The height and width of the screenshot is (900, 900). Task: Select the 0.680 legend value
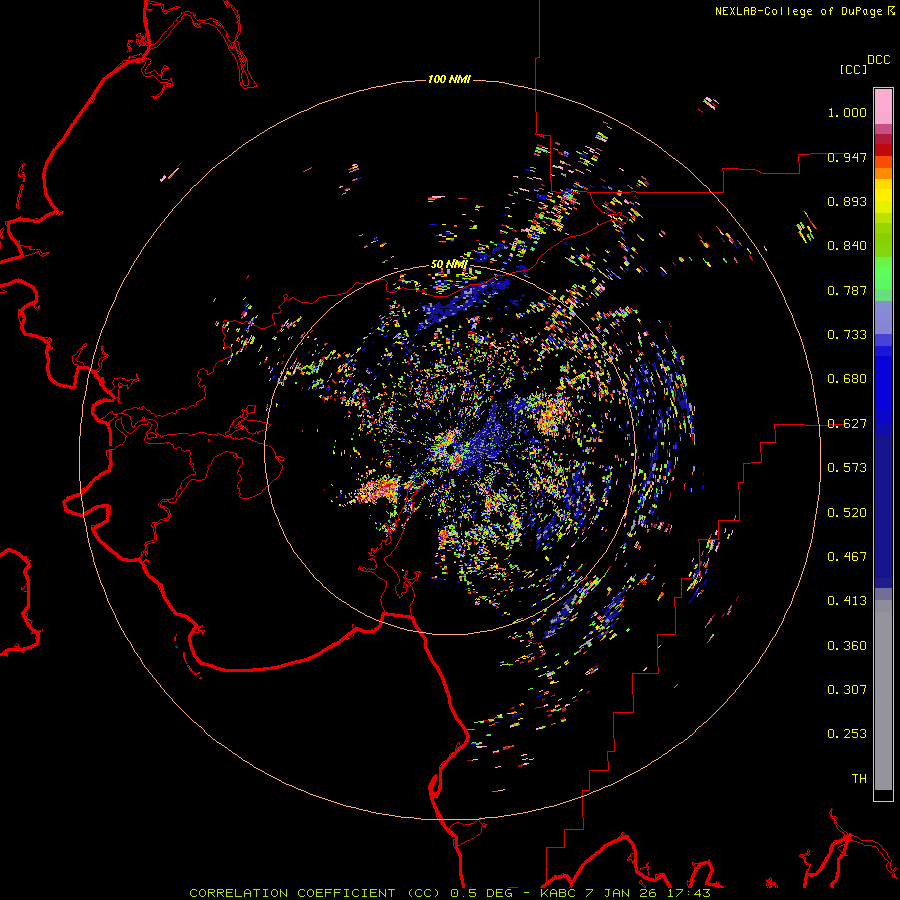pos(847,379)
